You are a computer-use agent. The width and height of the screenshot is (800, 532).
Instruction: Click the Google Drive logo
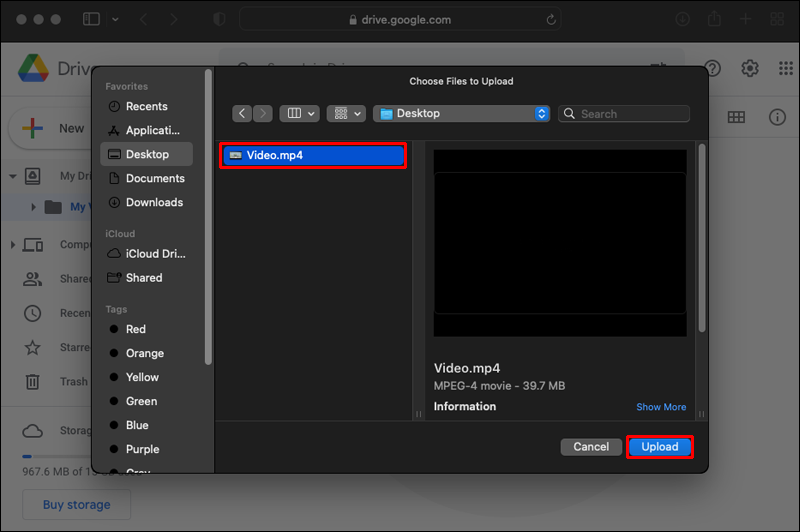pos(33,68)
